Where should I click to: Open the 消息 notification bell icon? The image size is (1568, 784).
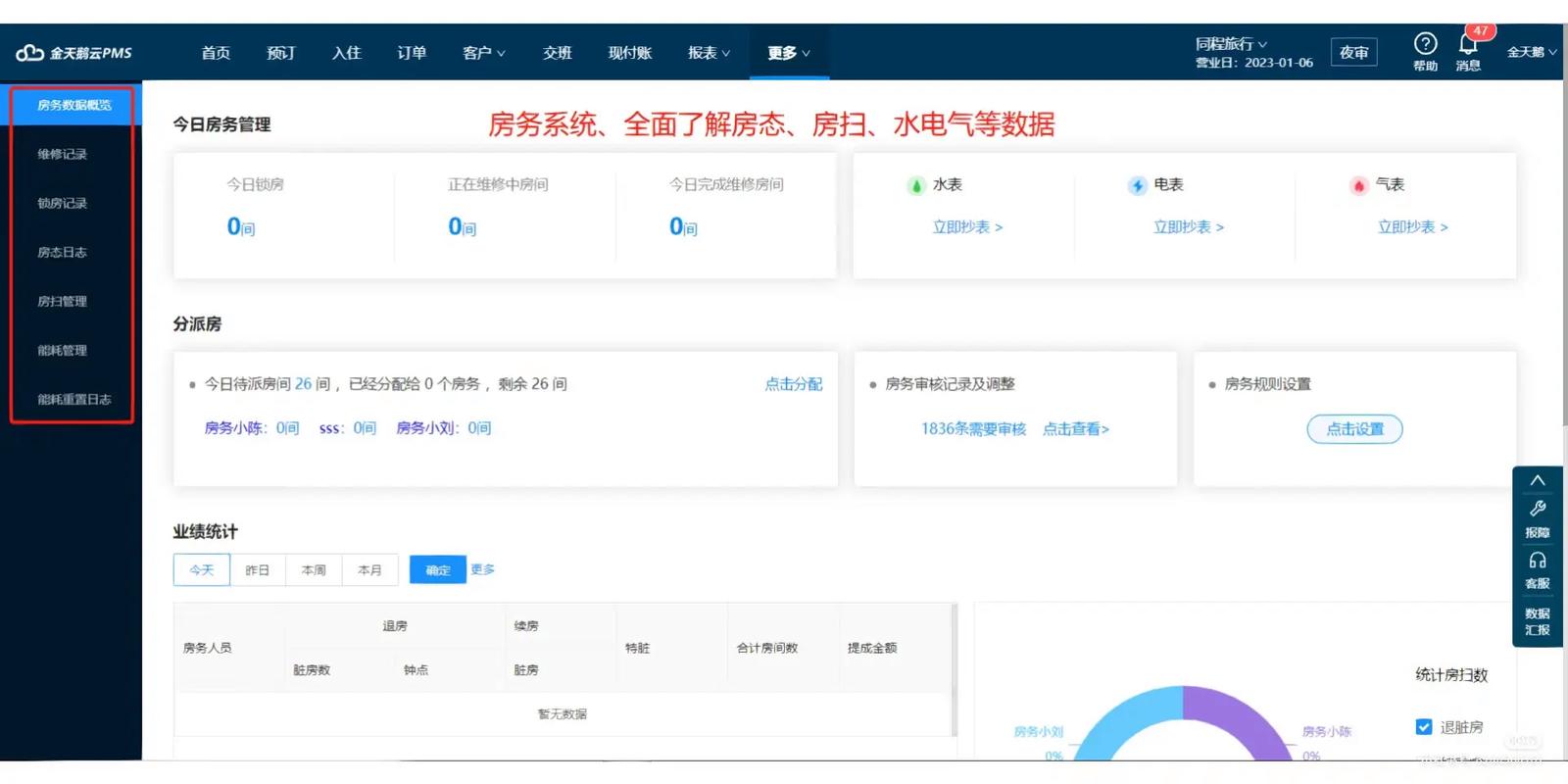coord(1468,44)
